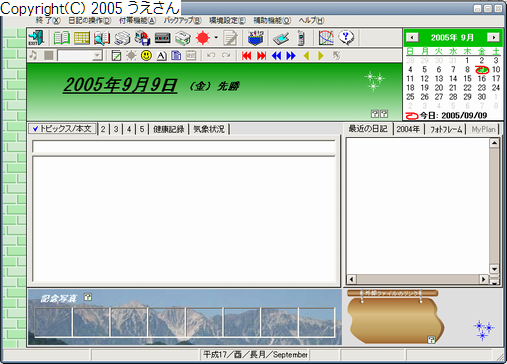Screen dimensions: 507x364
Task: Click the diary topic title input field
Action: pyautogui.click(x=184, y=146)
